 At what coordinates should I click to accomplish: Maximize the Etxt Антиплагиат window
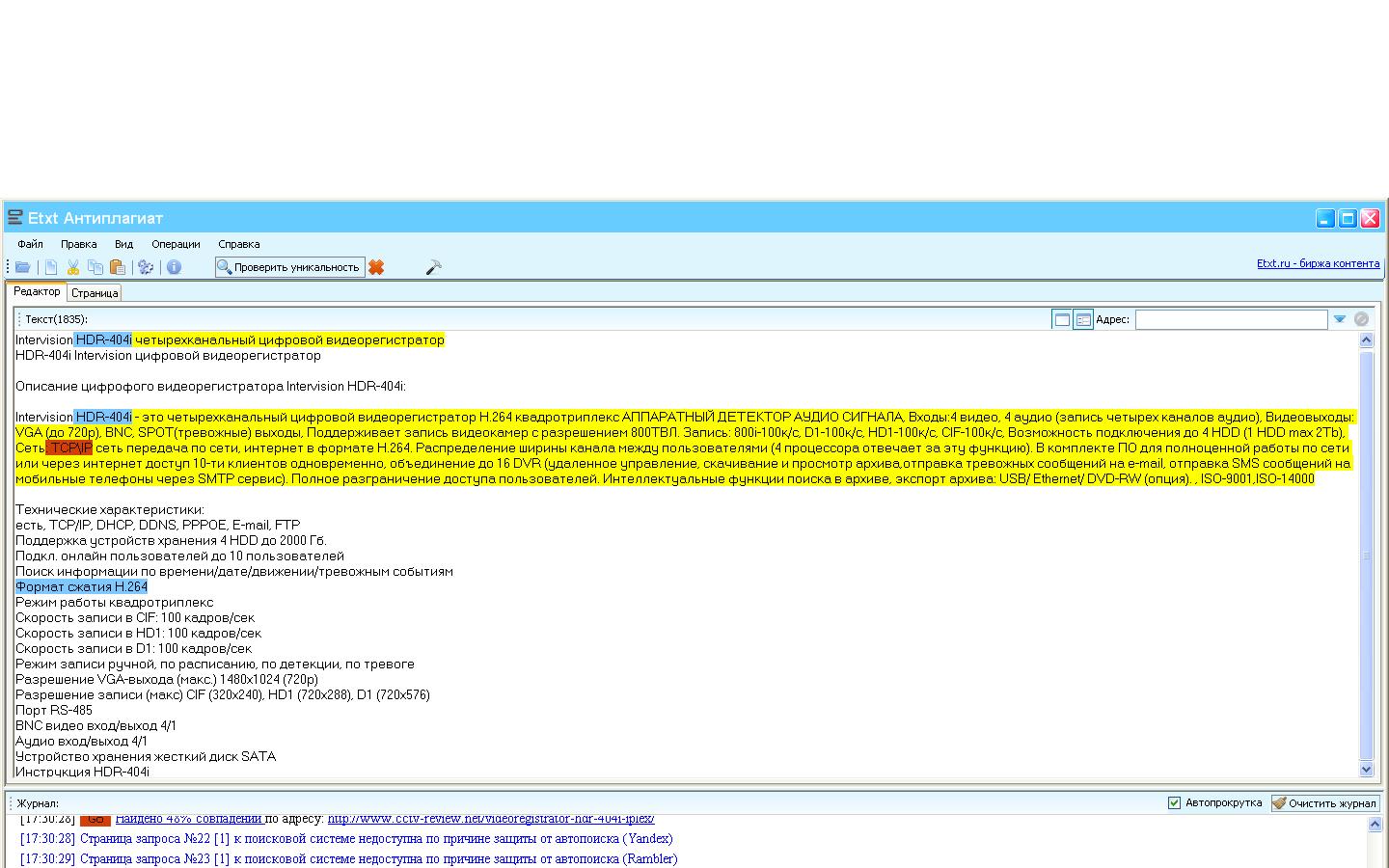click(x=1348, y=218)
